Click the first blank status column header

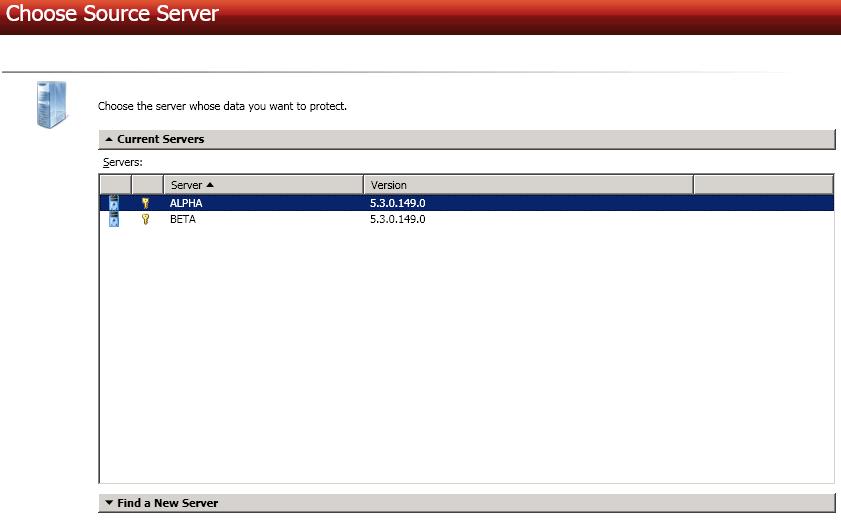115,185
